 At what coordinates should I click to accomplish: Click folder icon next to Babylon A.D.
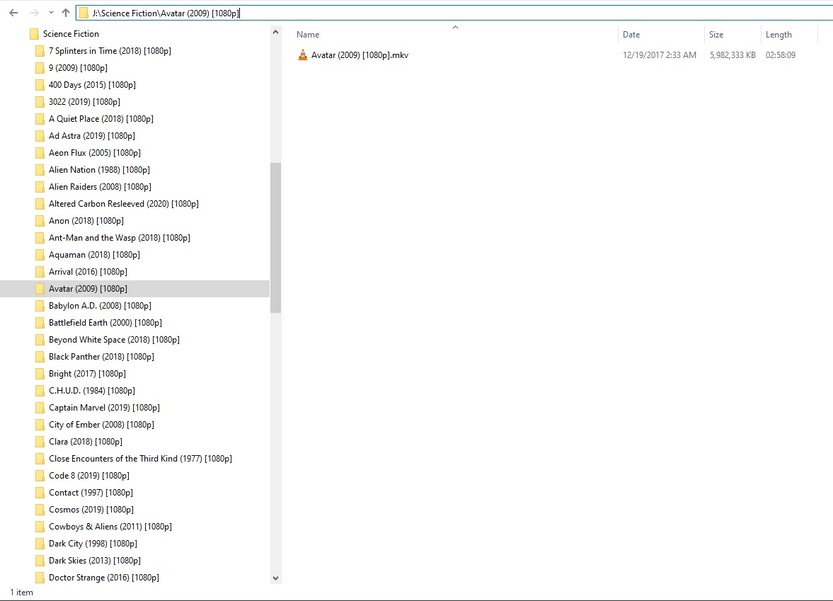click(40, 306)
